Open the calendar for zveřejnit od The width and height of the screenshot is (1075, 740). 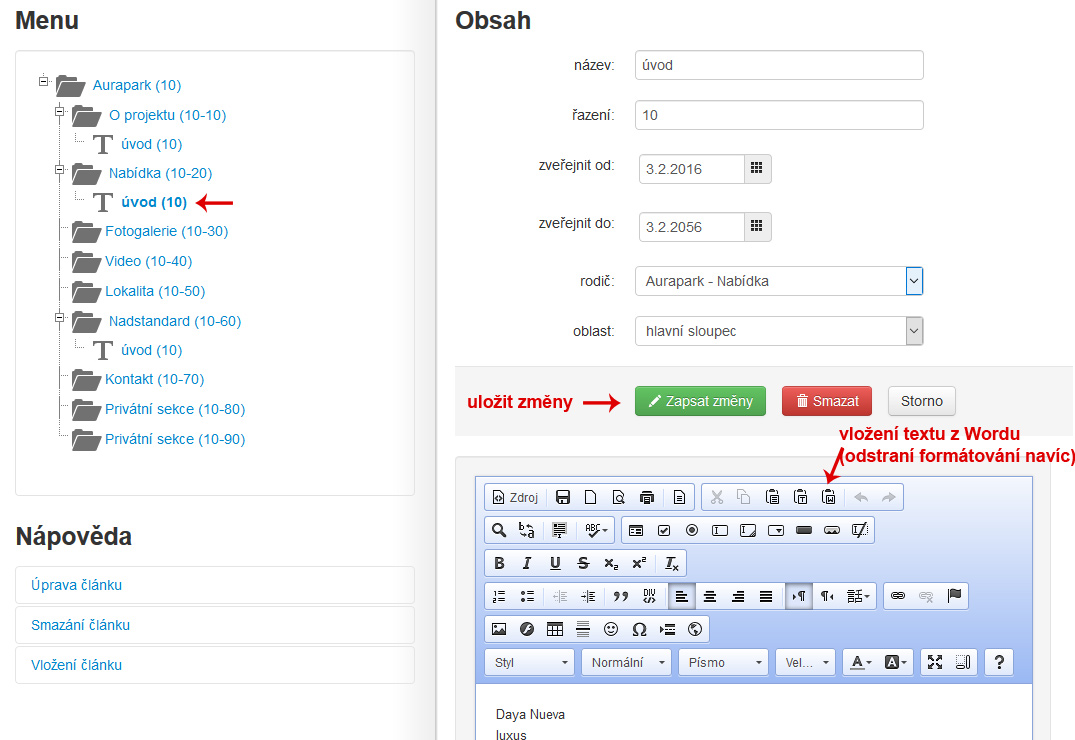(757, 169)
